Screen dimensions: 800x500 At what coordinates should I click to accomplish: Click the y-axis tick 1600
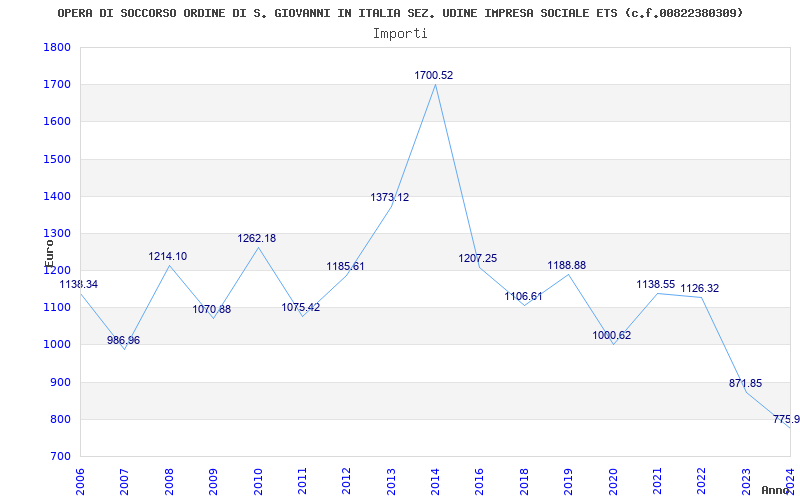57,122
